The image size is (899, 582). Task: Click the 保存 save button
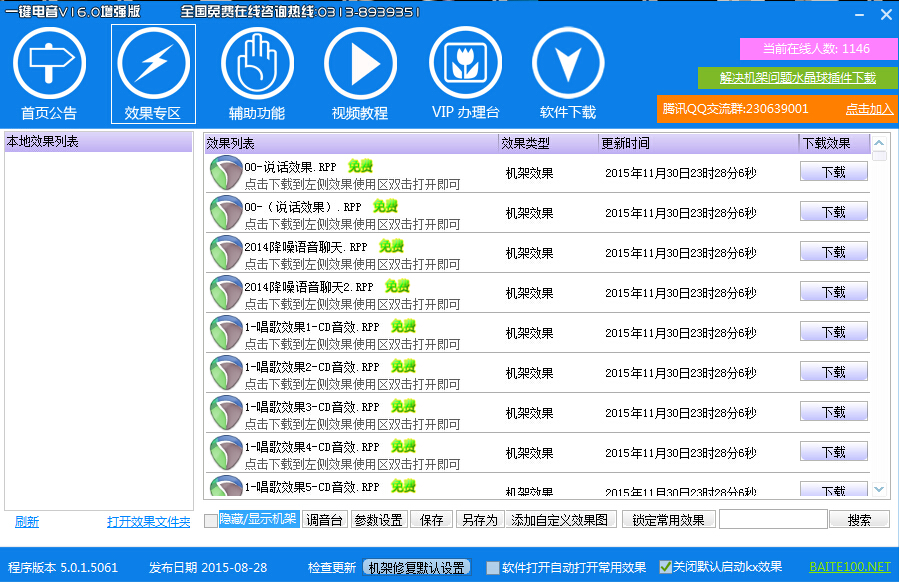point(429,519)
